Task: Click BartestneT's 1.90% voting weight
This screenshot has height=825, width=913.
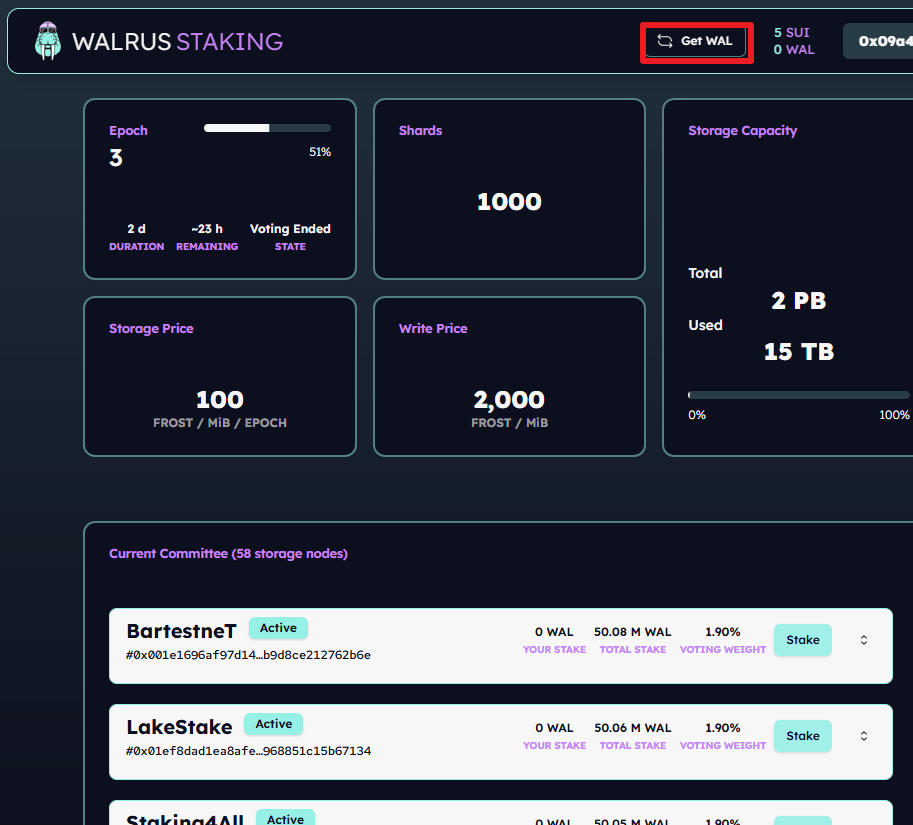Action: click(x=723, y=632)
